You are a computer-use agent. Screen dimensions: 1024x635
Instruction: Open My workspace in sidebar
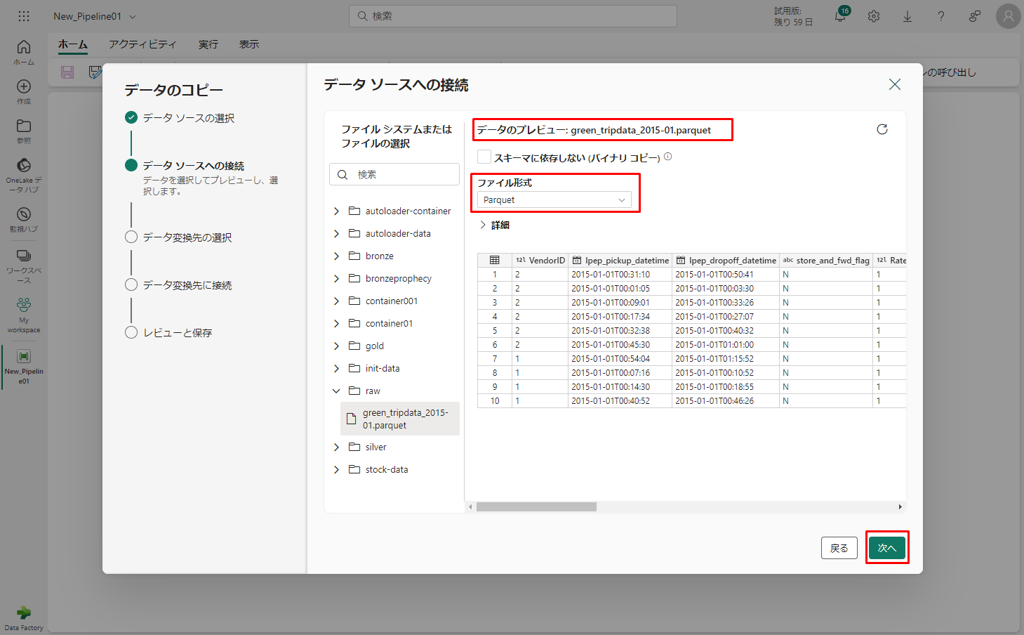[x=24, y=315]
